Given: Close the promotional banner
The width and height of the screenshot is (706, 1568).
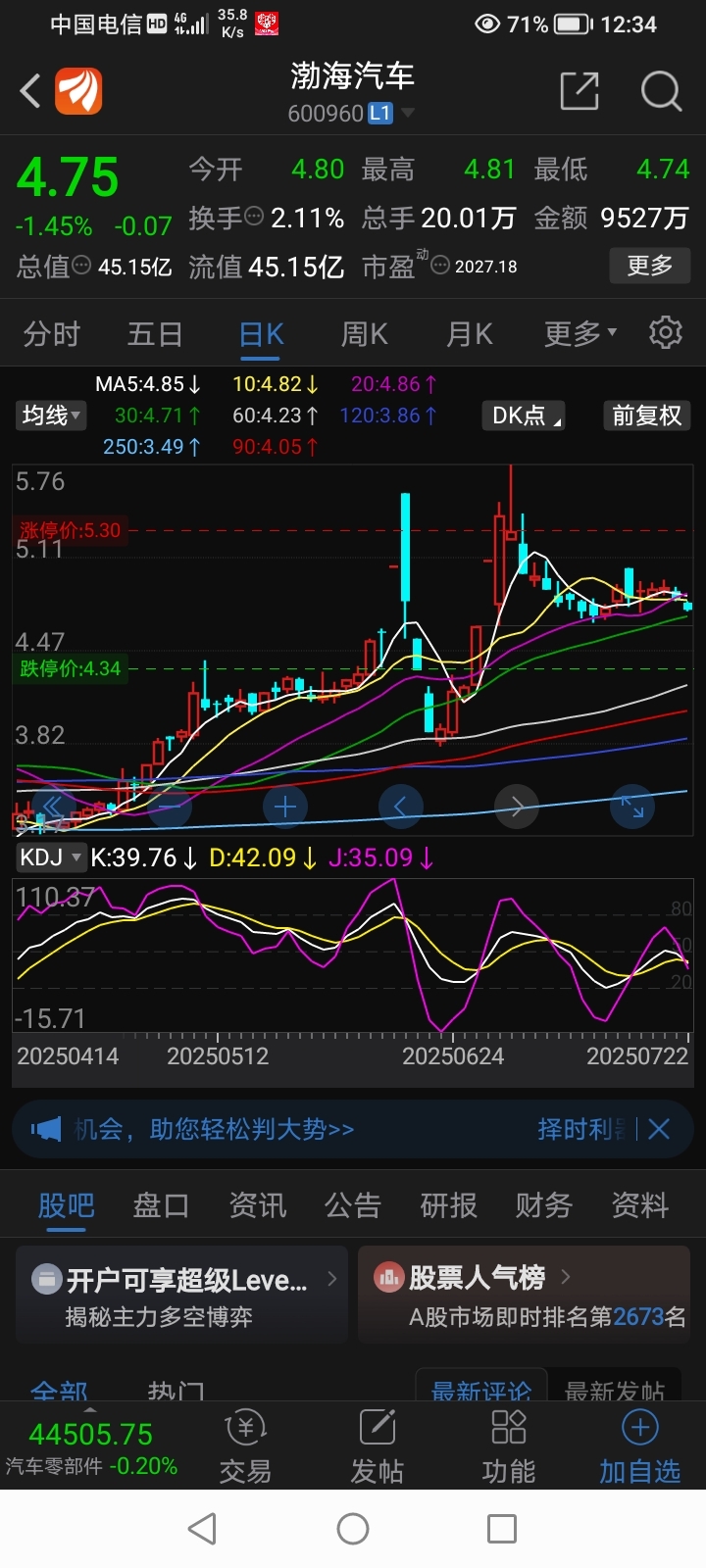Looking at the screenshot, I should pyautogui.click(x=659, y=1129).
